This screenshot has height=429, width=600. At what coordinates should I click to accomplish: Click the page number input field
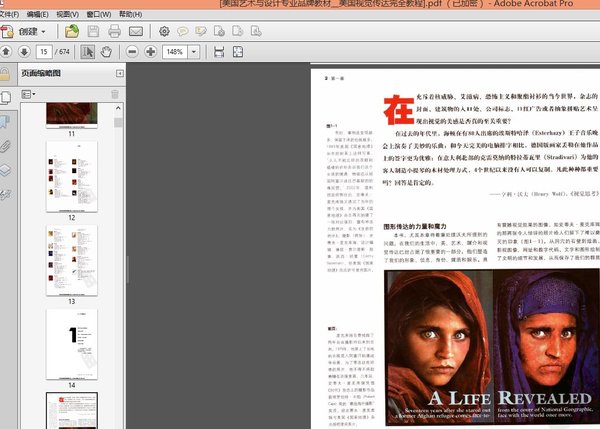click(44, 51)
